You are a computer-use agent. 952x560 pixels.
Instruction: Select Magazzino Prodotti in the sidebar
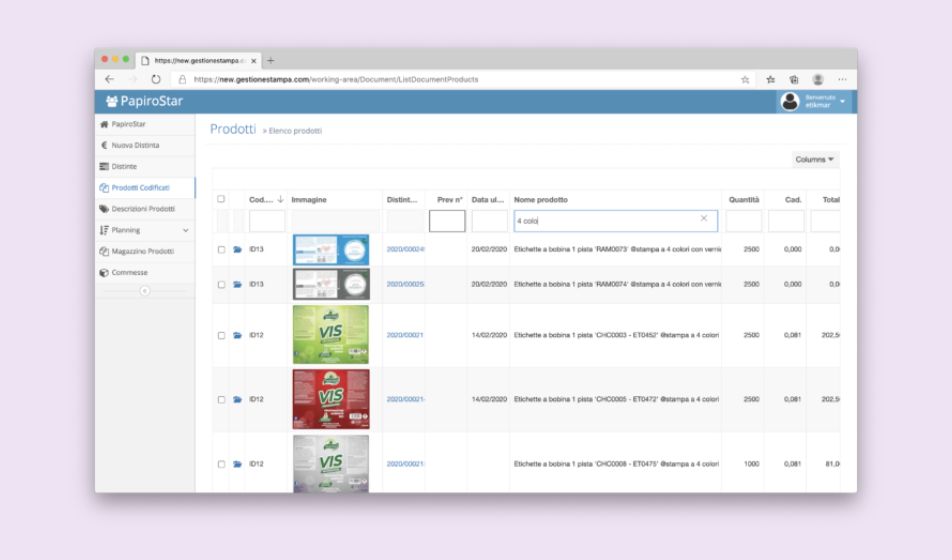(142, 251)
